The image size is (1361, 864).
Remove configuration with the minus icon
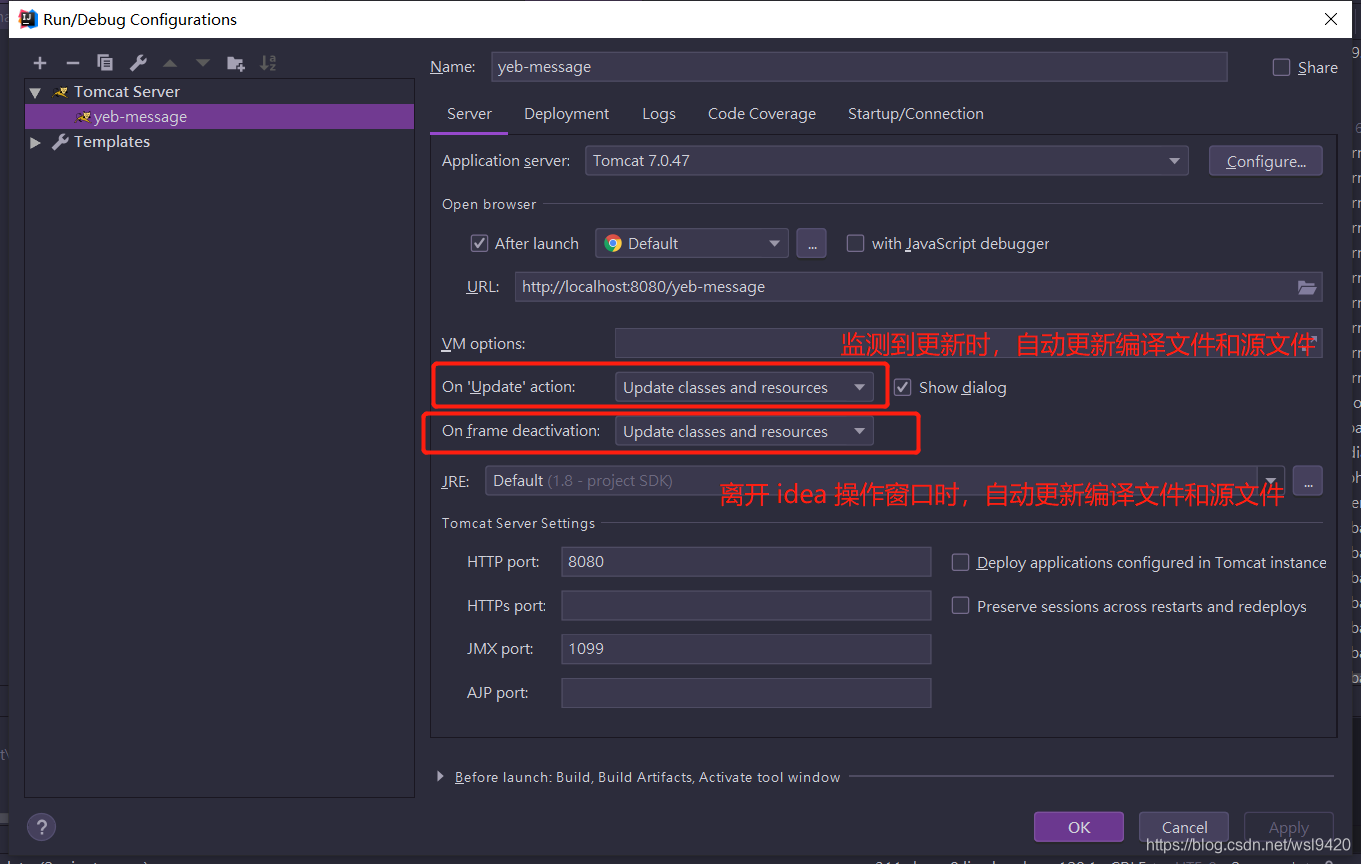point(72,63)
